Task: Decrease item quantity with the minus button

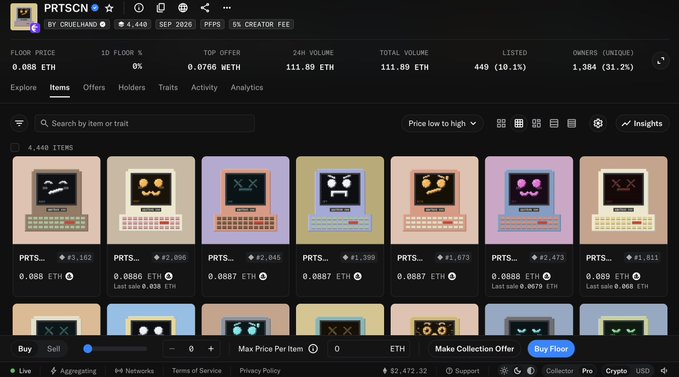Action: (x=172, y=349)
